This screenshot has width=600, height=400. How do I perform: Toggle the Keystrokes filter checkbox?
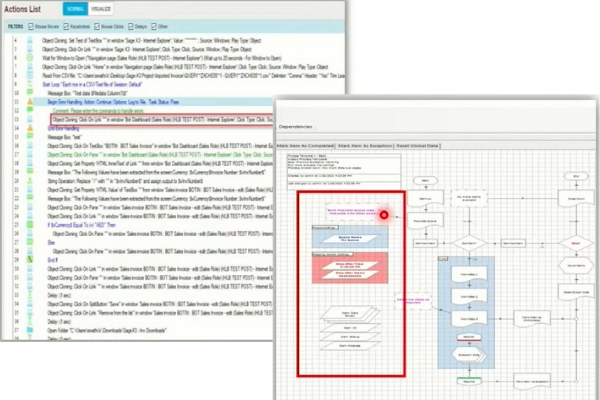point(66,26)
